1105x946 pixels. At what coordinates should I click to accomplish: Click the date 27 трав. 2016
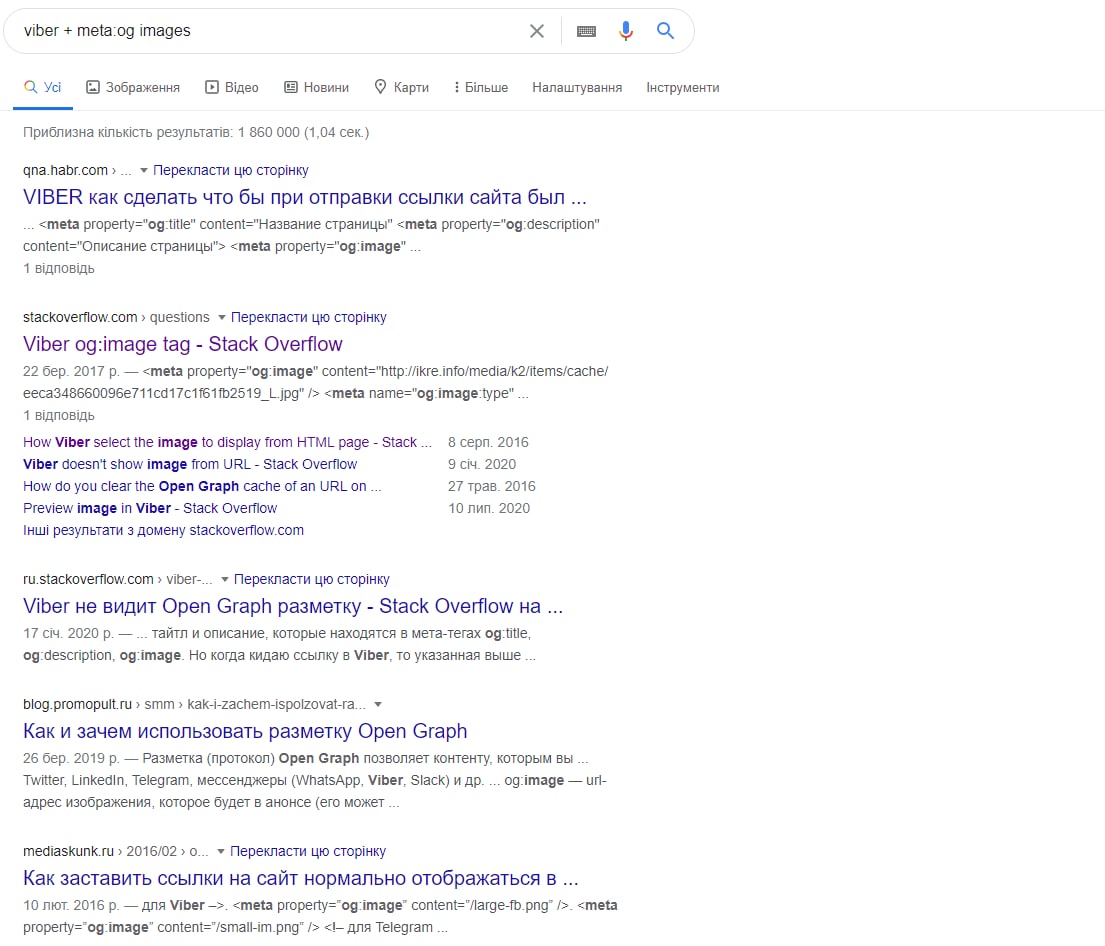[x=492, y=486]
